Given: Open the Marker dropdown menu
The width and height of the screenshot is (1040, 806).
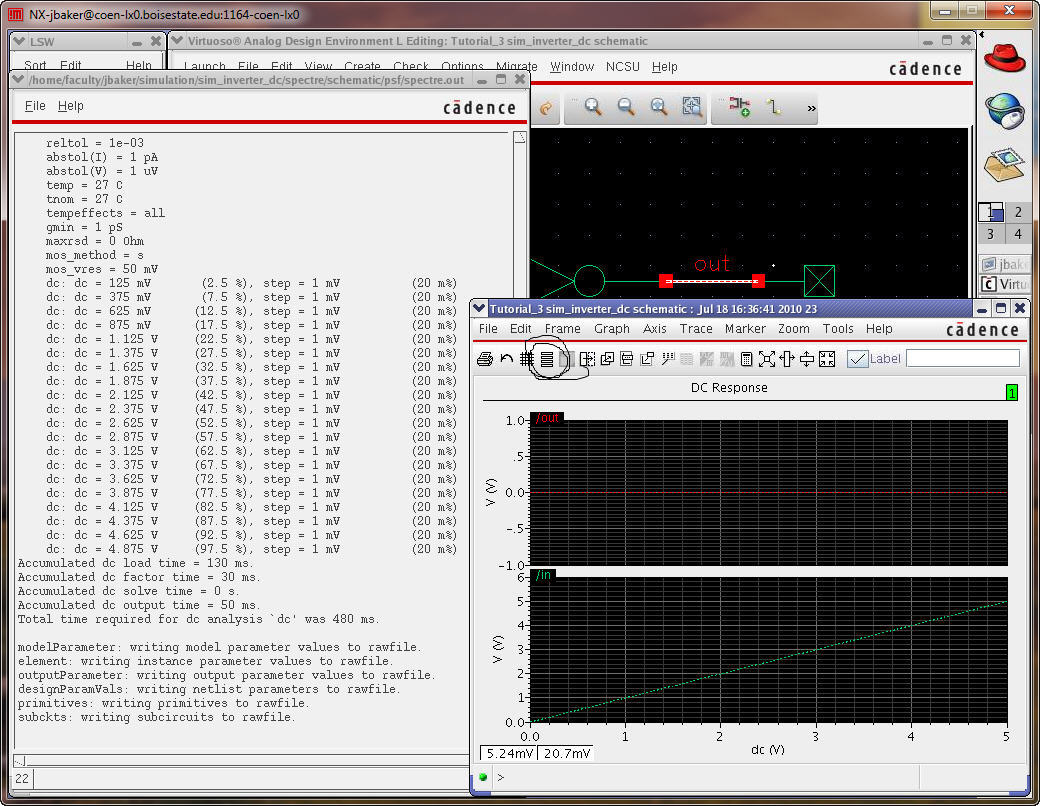Looking at the screenshot, I should pos(744,329).
